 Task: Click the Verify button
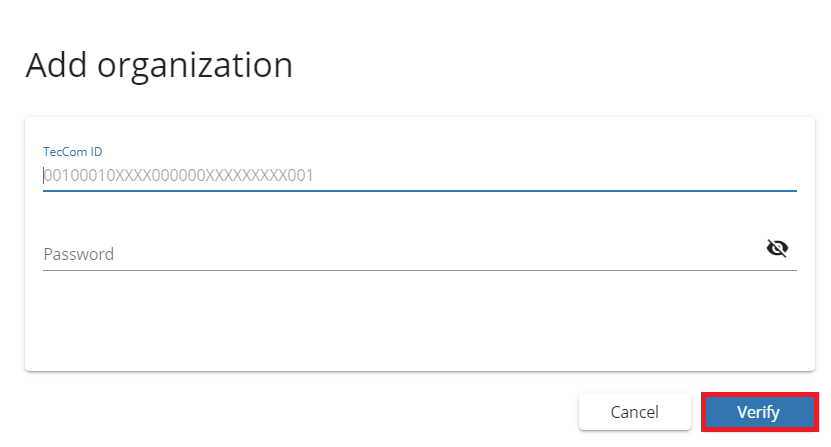point(759,412)
